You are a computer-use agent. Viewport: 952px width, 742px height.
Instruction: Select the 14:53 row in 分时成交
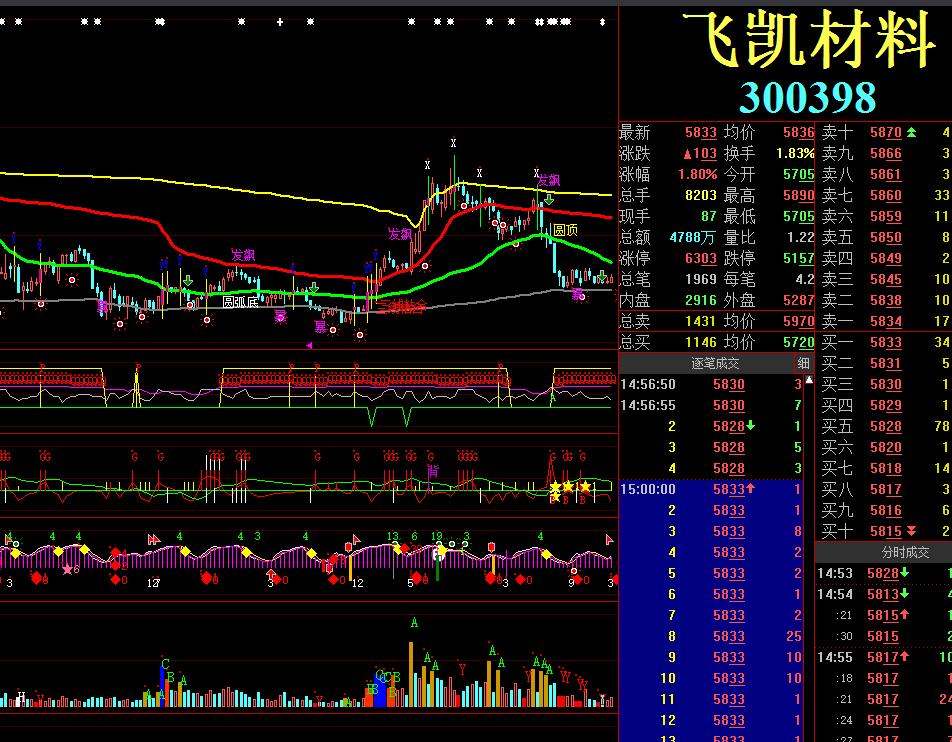(x=884, y=573)
